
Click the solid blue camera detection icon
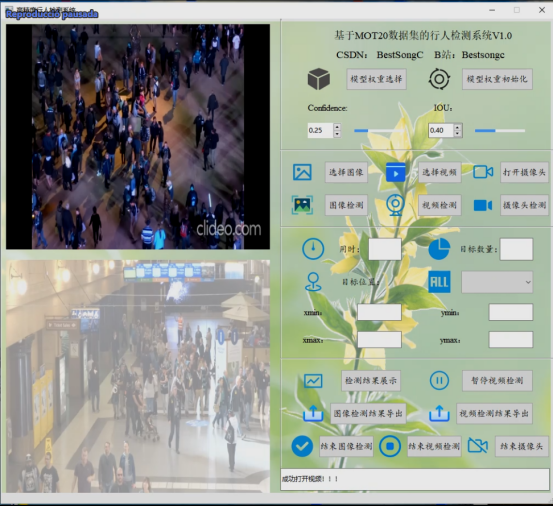pos(483,205)
